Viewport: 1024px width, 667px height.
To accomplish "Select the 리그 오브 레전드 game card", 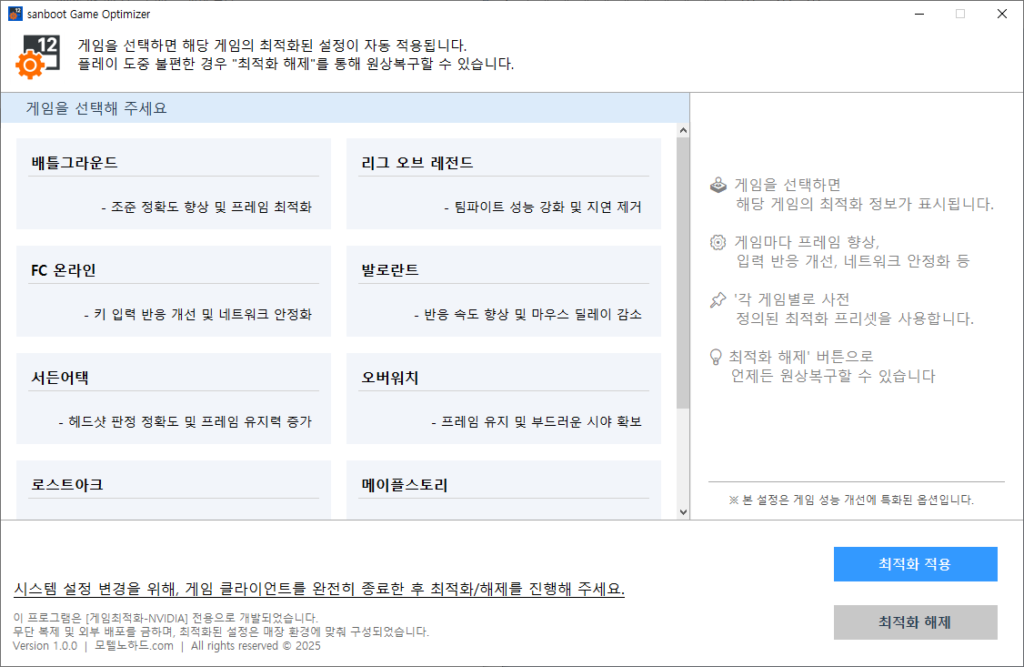I will (503, 184).
